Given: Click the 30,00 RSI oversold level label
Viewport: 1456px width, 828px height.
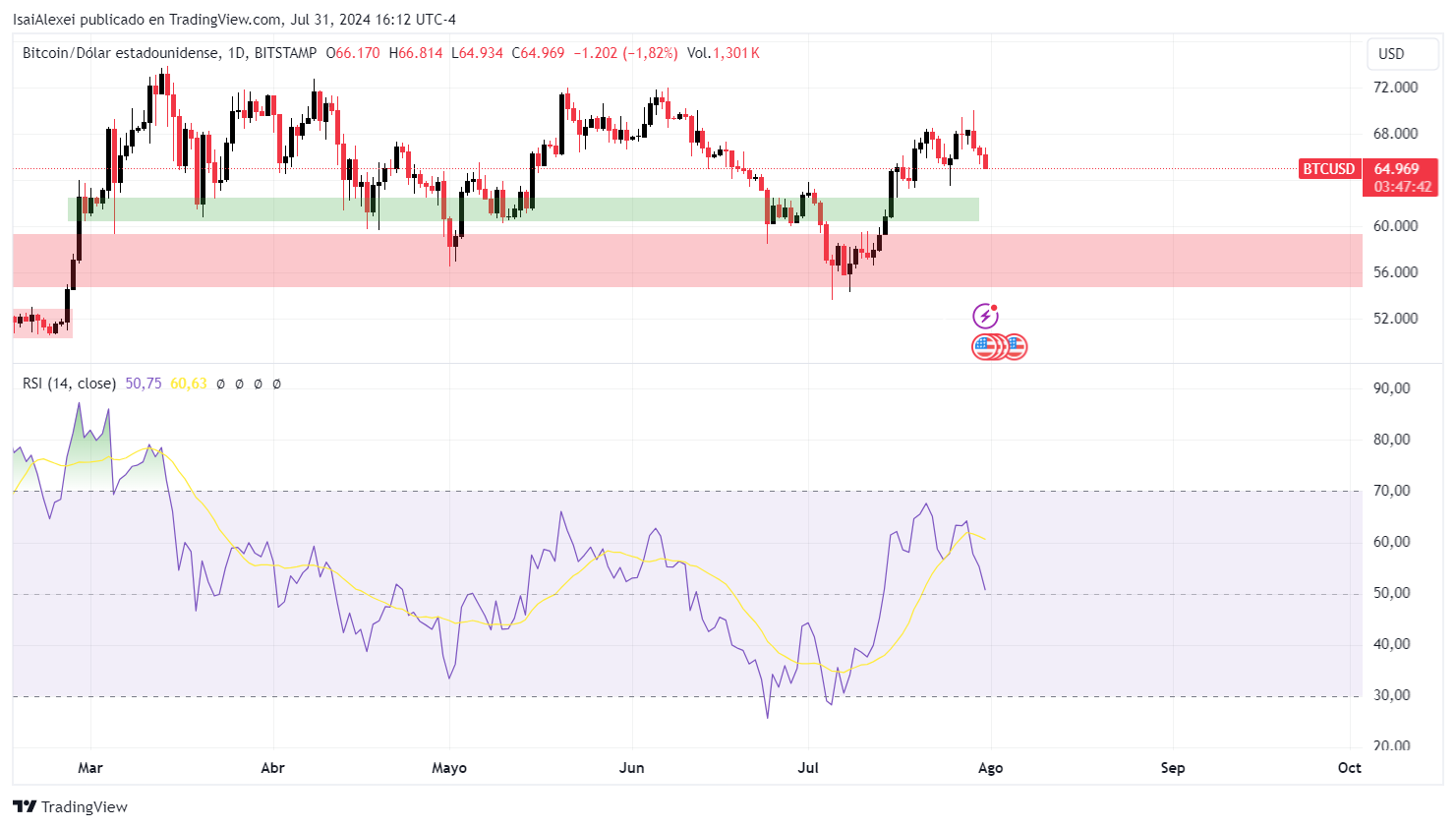Looking at the screenshot, I should (1391, 695).
